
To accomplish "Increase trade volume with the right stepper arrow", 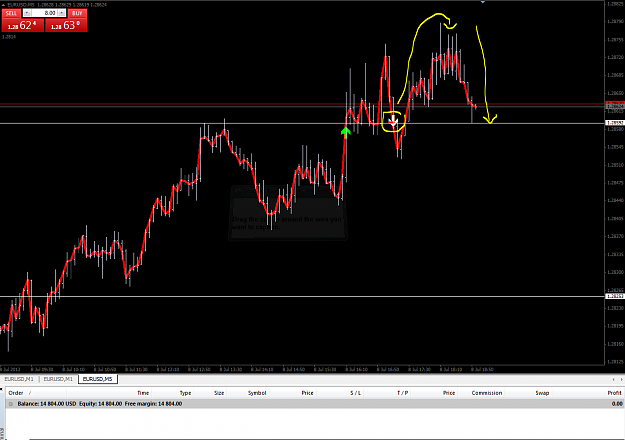I will click(61, 13).
